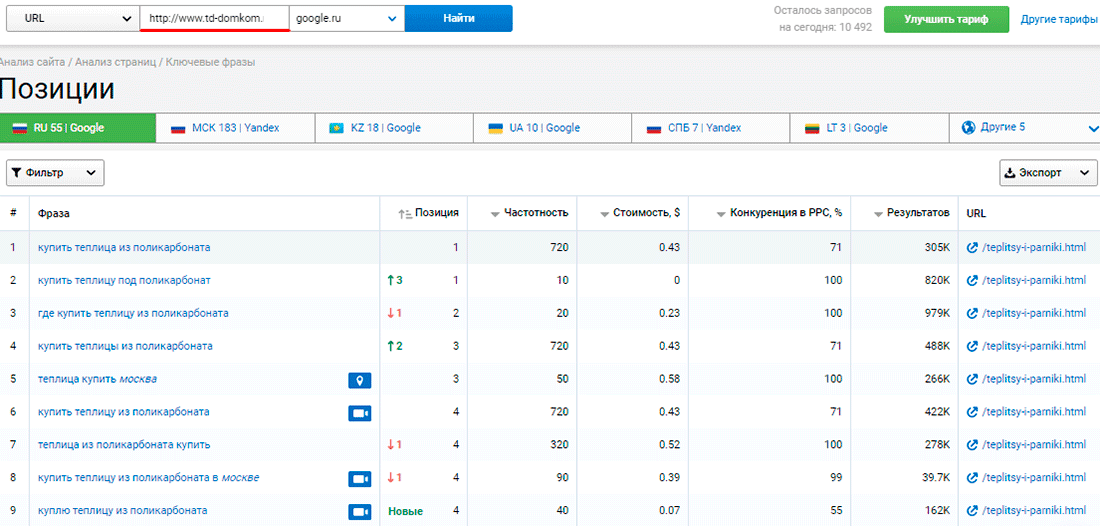Open the UA 10 Google tab
The image size is (1100, 526).
pyautogui.click(x=552, y=128)
